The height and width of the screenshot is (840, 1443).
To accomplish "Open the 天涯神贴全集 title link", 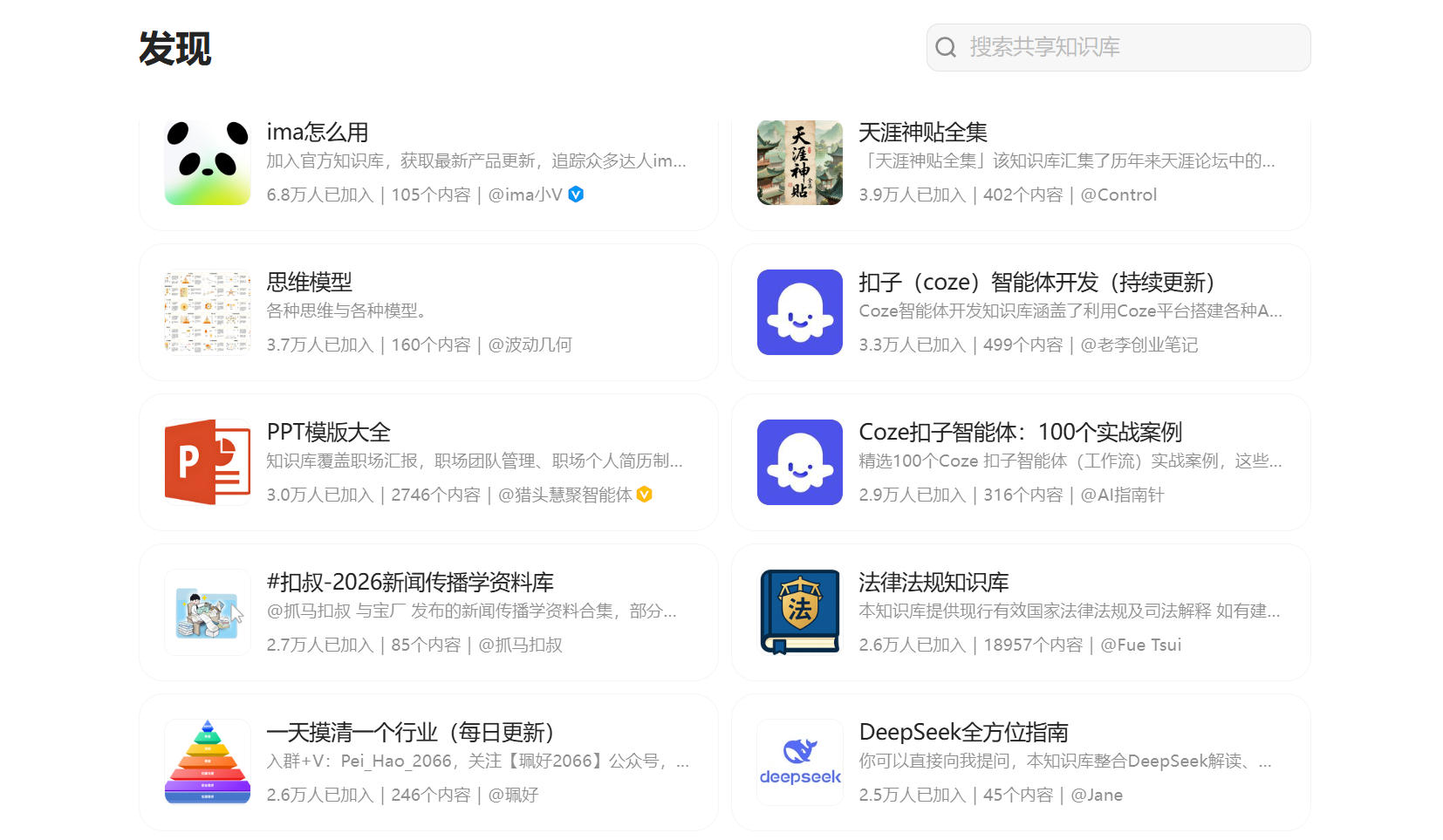I will coord(922,133).
